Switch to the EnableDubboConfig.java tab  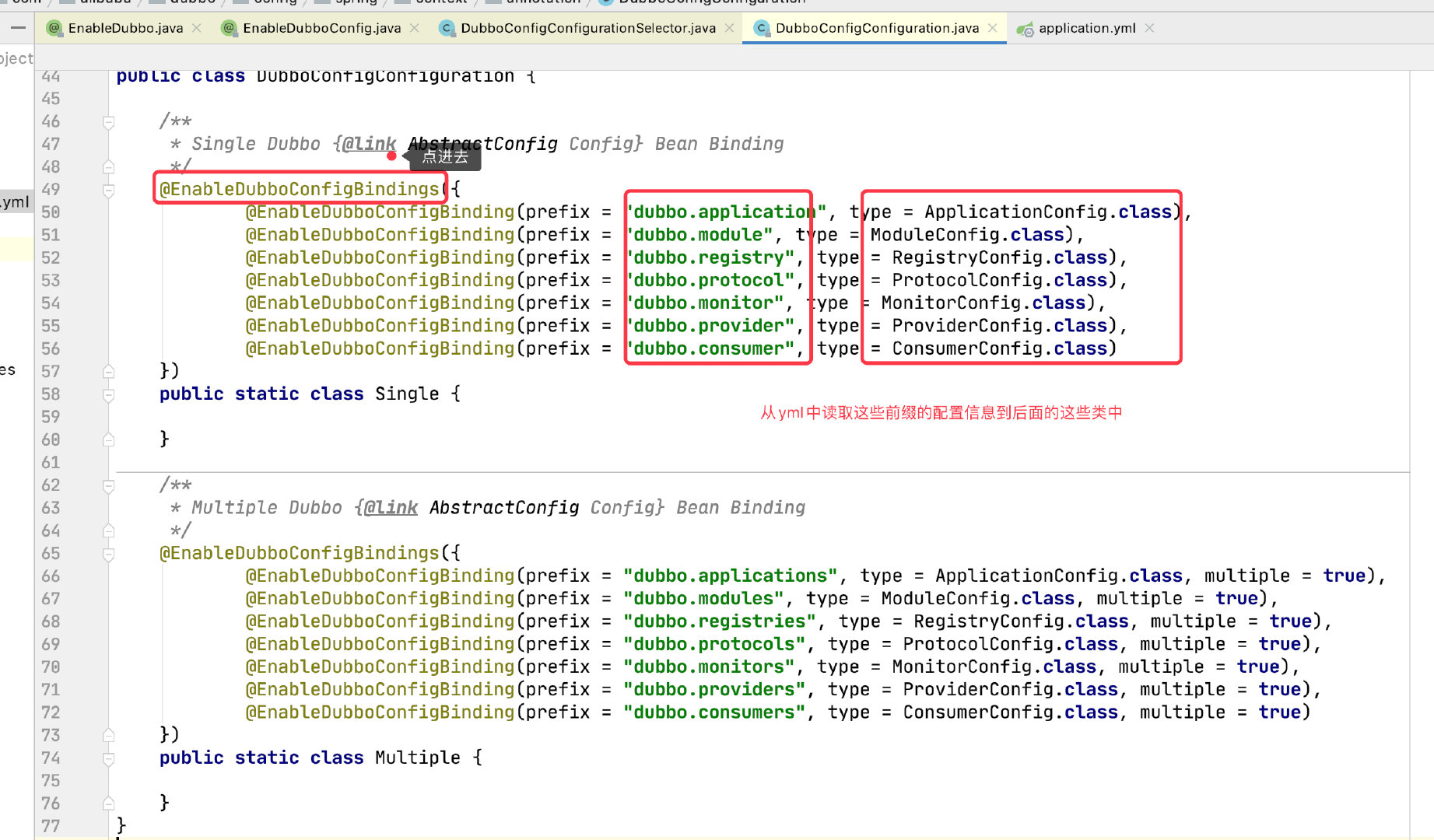[321, 28]
